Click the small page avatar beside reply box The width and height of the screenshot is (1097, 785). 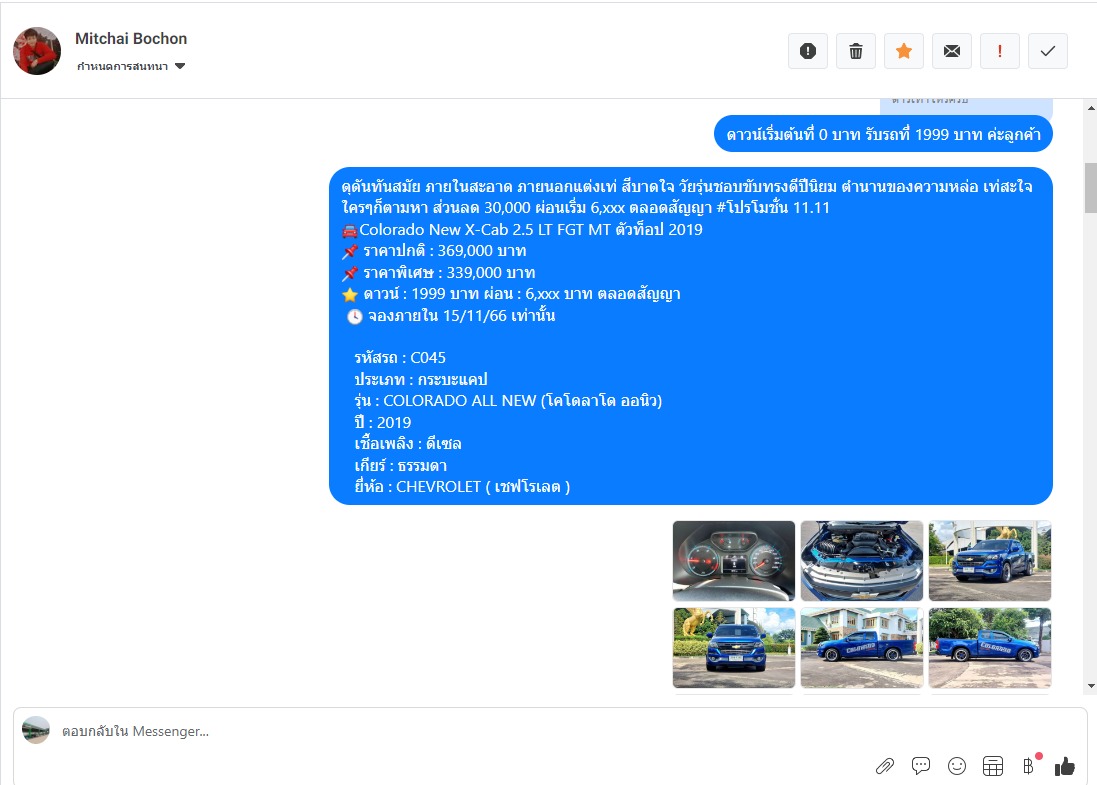[x=36, y=730]
